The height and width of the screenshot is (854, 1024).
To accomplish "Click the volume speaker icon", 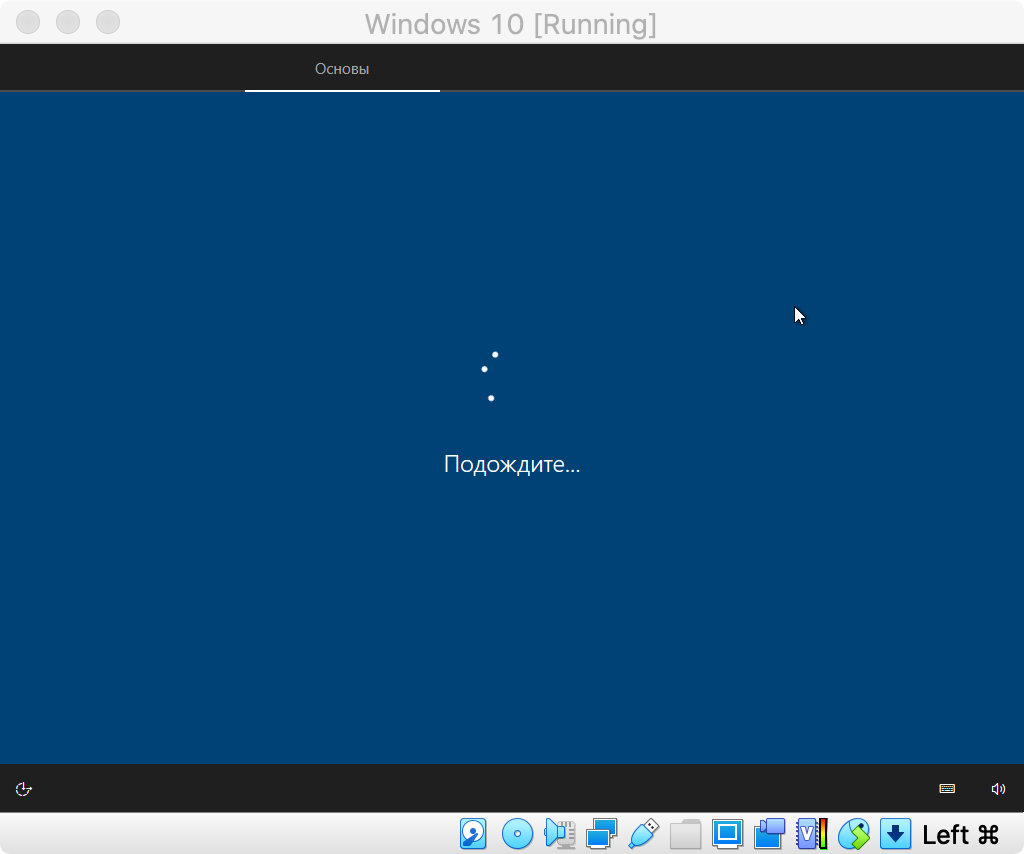I will (x=998, y=789).
